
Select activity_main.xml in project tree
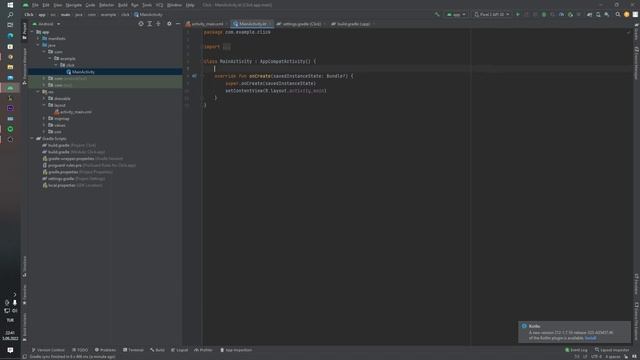[73, 112]
